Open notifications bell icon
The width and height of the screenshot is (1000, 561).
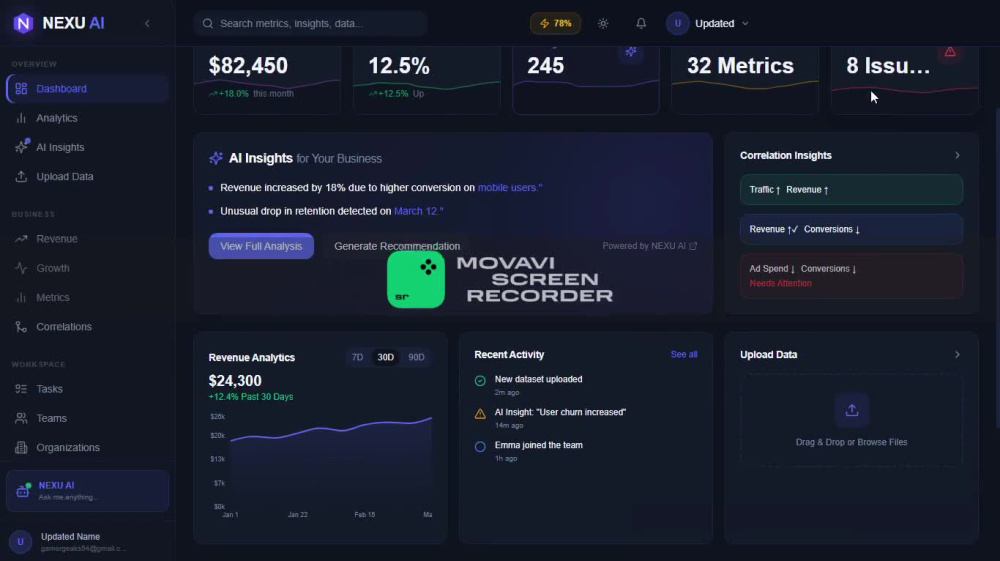pos(641,24)
